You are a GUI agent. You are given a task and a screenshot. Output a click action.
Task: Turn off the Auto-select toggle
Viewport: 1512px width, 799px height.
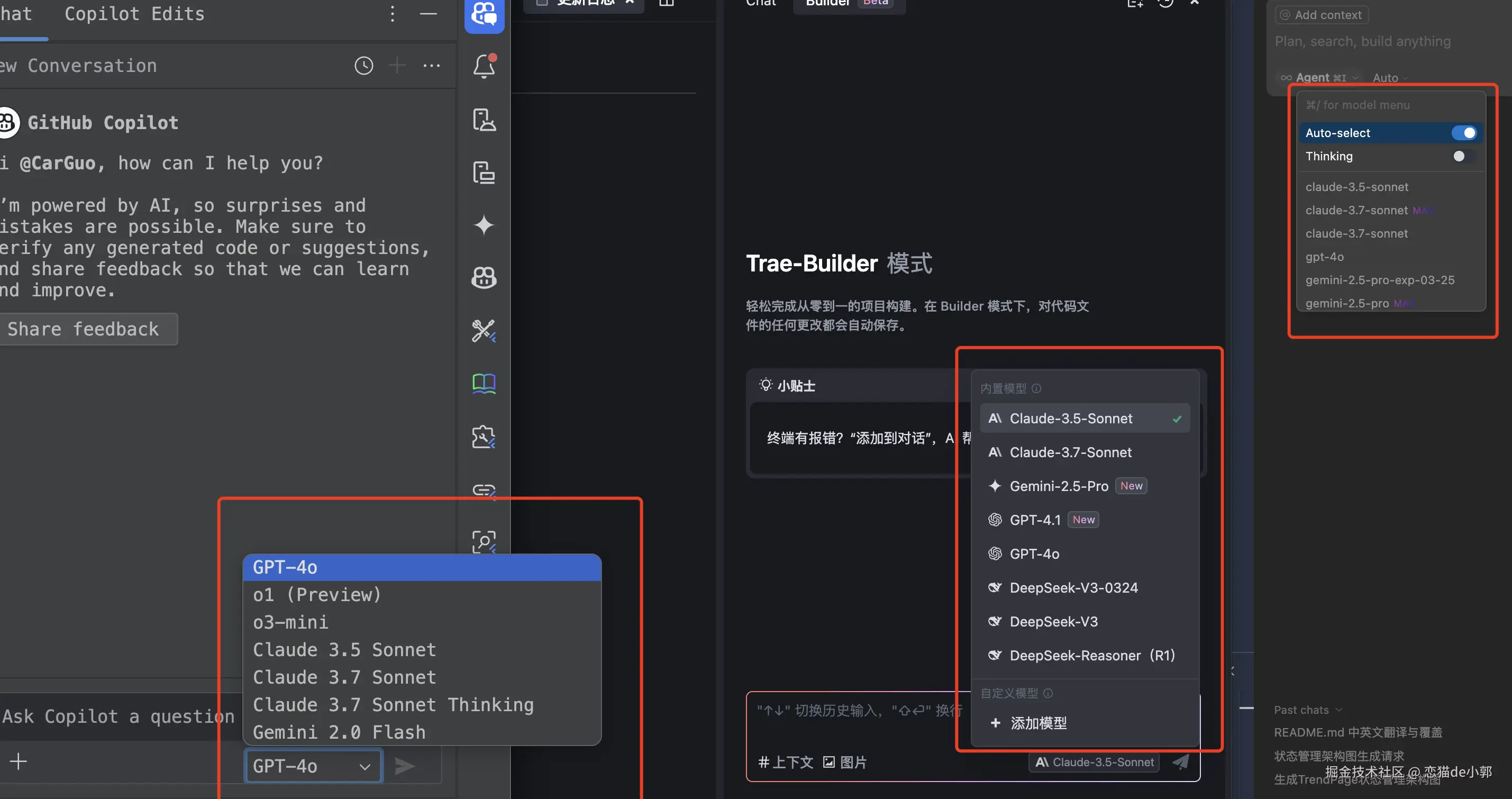pyautogui.click(x=1463, y=133)
